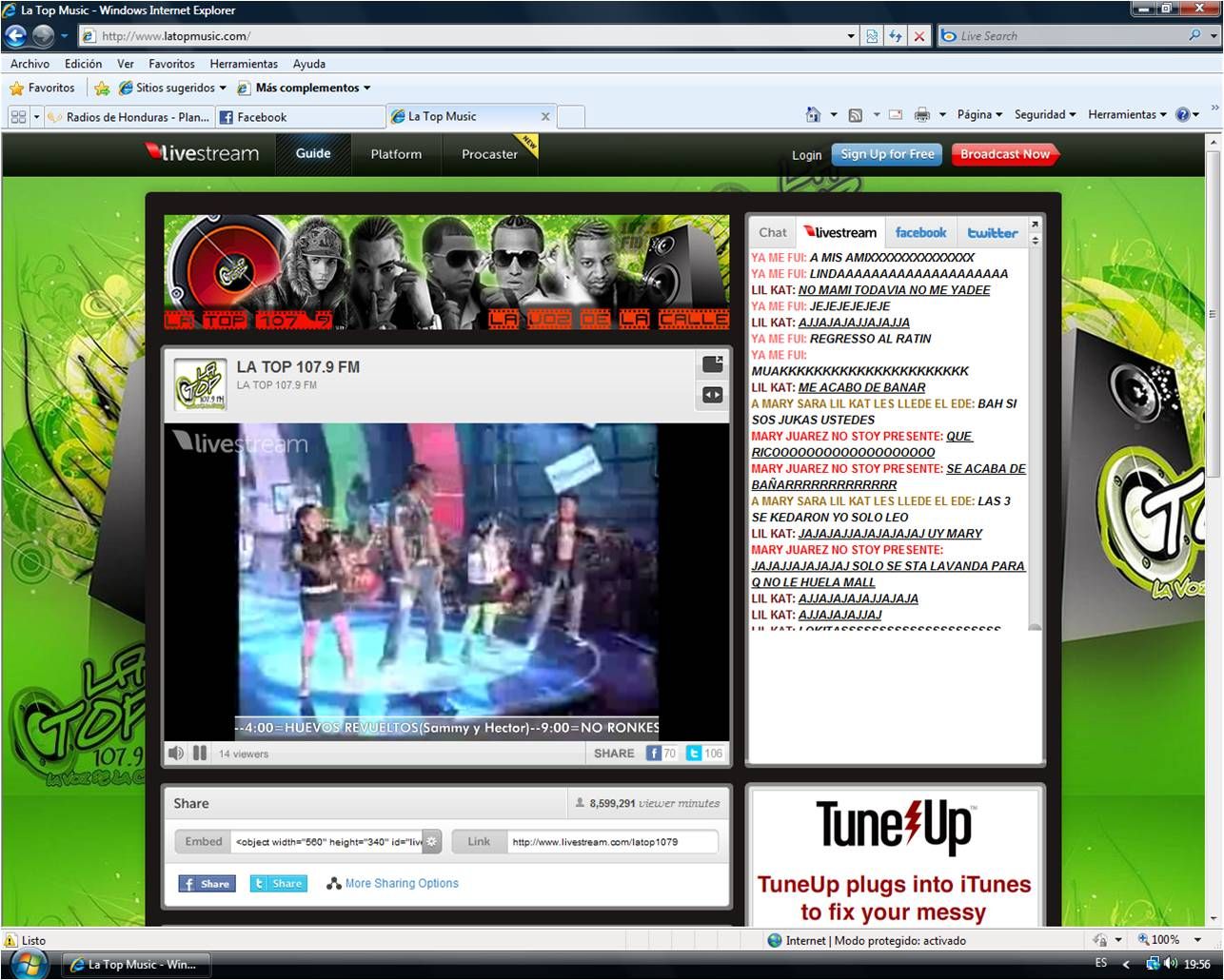Open the Quick Tabs tab list arrow
The image size is (1224, 980).
tap(36, 116)
